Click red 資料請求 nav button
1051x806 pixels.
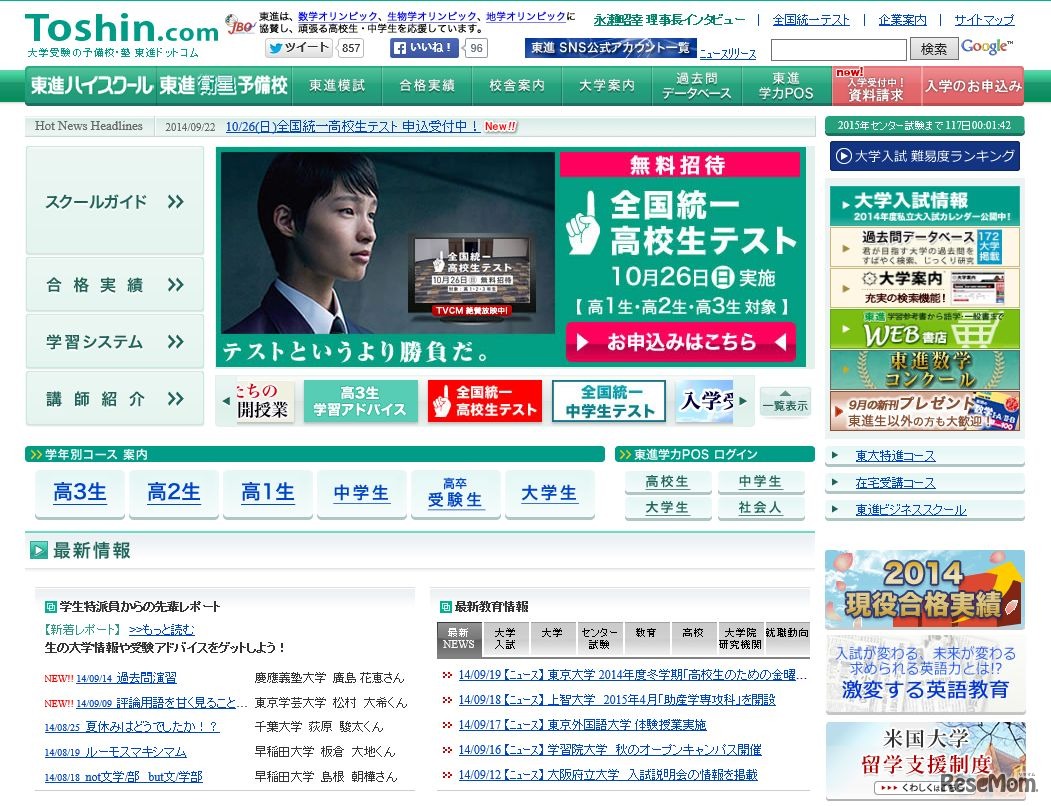(876, 86)
